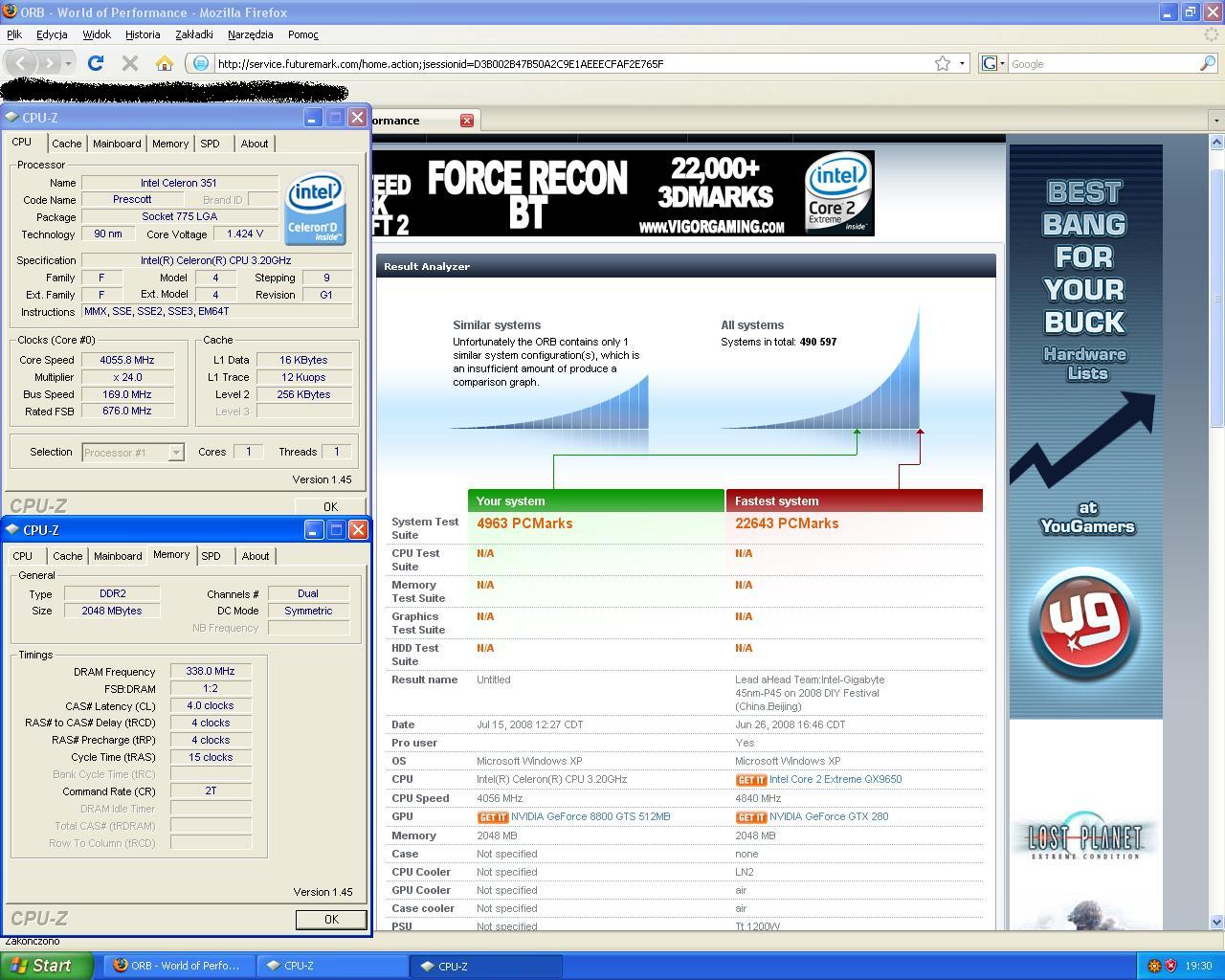Click the upper CPU-Z title bar icon

point(11,118)
